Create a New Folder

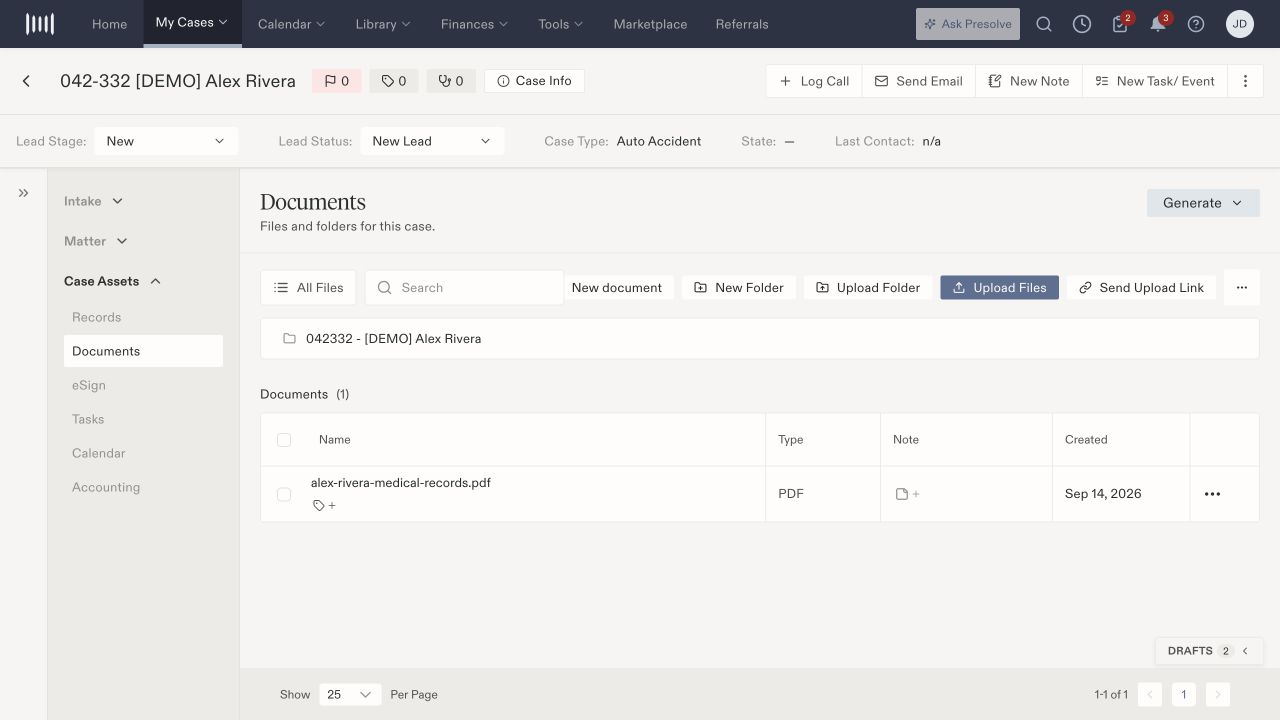[x=739, y=287]
